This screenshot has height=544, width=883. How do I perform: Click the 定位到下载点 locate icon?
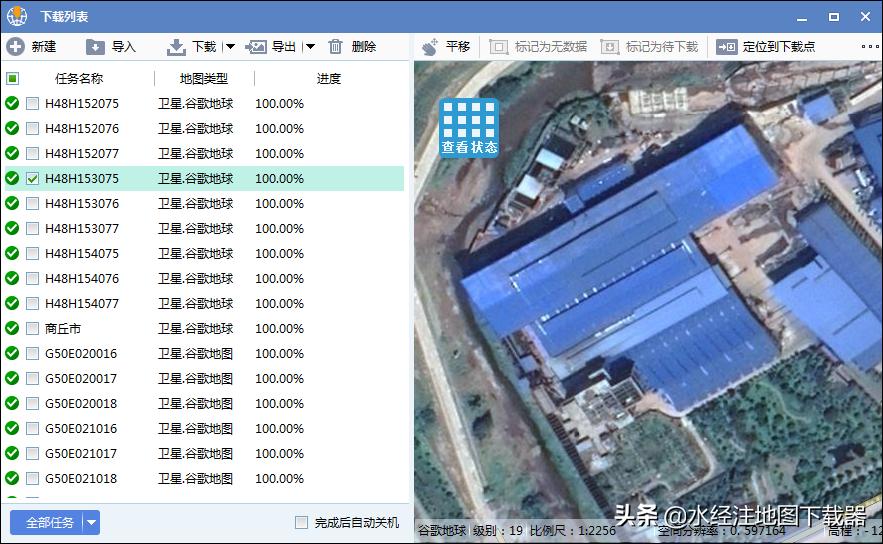726,47
